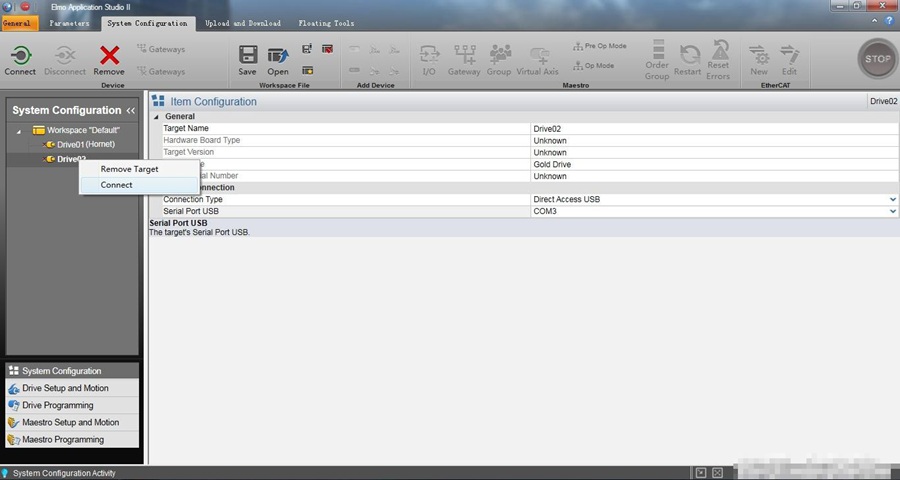900x480 pixels.
Task: Open the Serial Port USB dropdown
Action: (893, 212)
